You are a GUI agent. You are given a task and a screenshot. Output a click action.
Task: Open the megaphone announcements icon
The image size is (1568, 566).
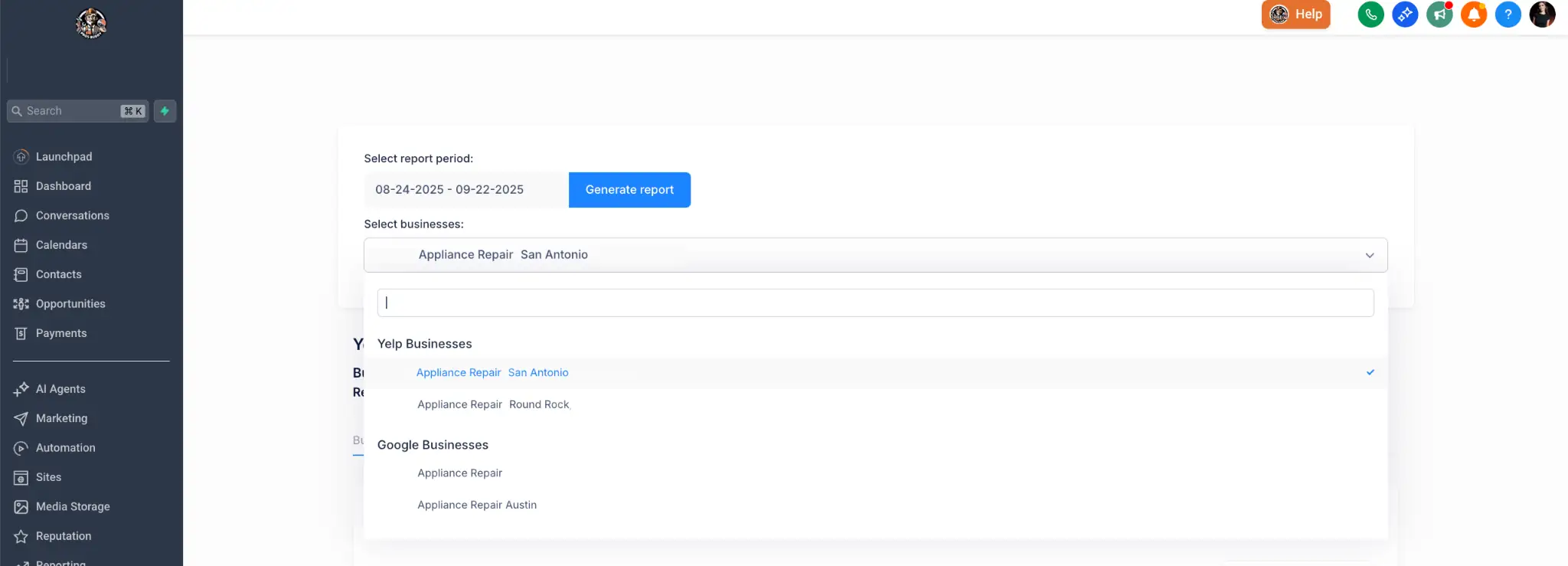pyautogui.click(x=1439, y=15)
